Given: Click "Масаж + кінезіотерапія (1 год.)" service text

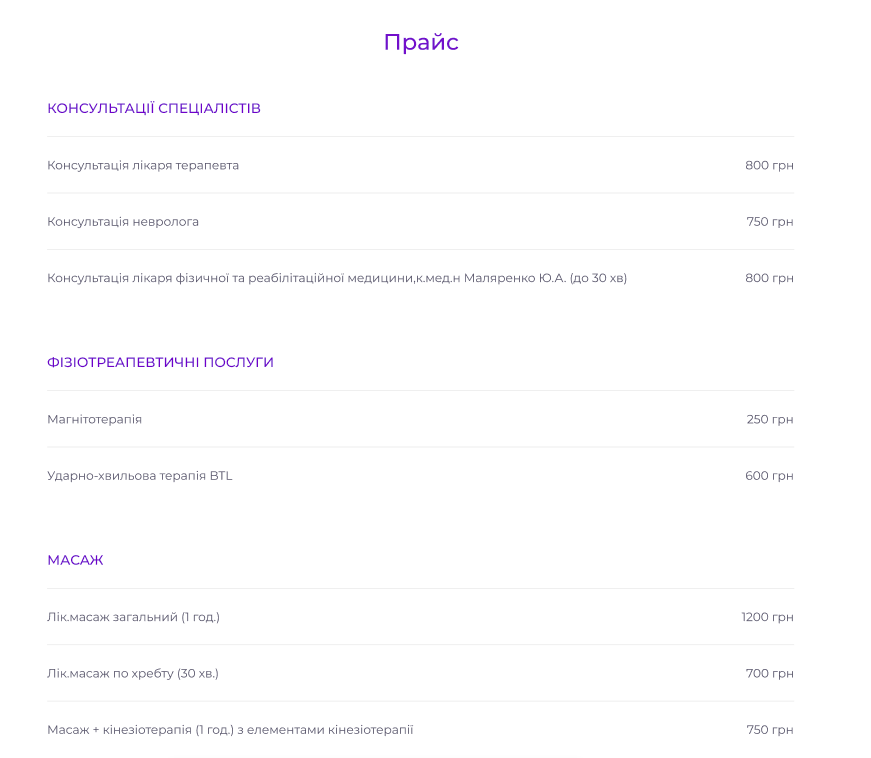Looking at the screenshot, I should 230,730.
